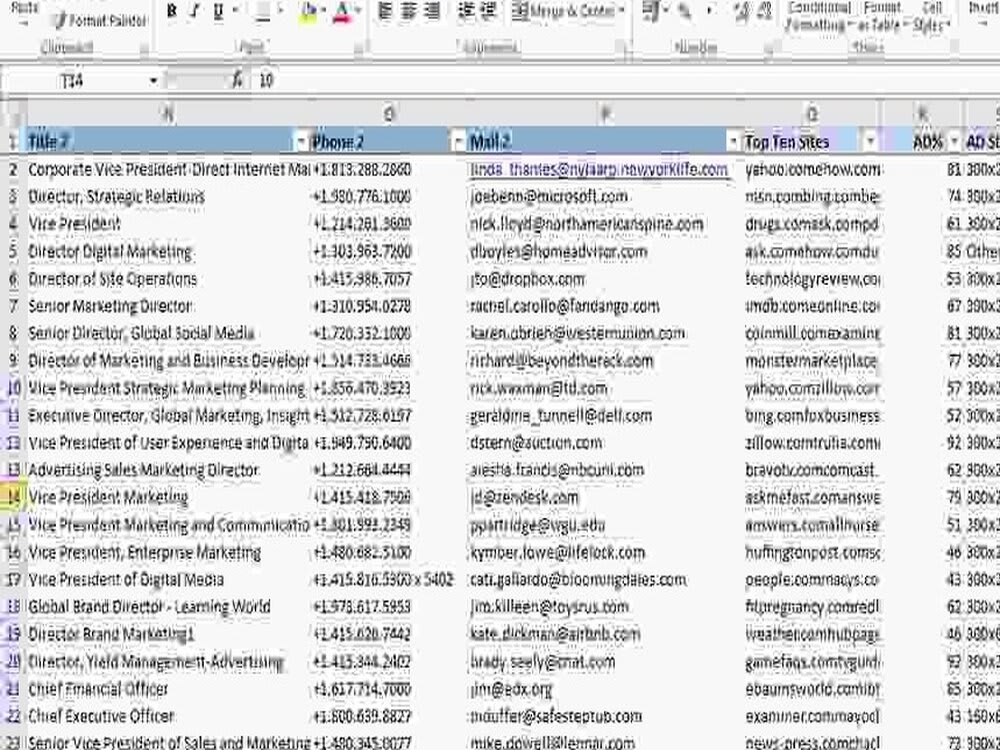Select cell 'Vice President Marketing' in row 14
Image resolution: width=1000 pixels, height=750 pixels.
point(168,497)
